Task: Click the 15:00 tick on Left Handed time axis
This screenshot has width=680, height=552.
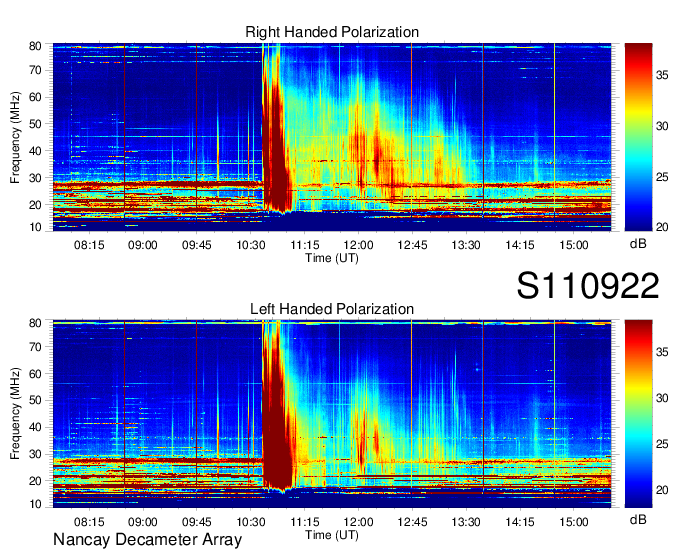Action: (573, 522)
